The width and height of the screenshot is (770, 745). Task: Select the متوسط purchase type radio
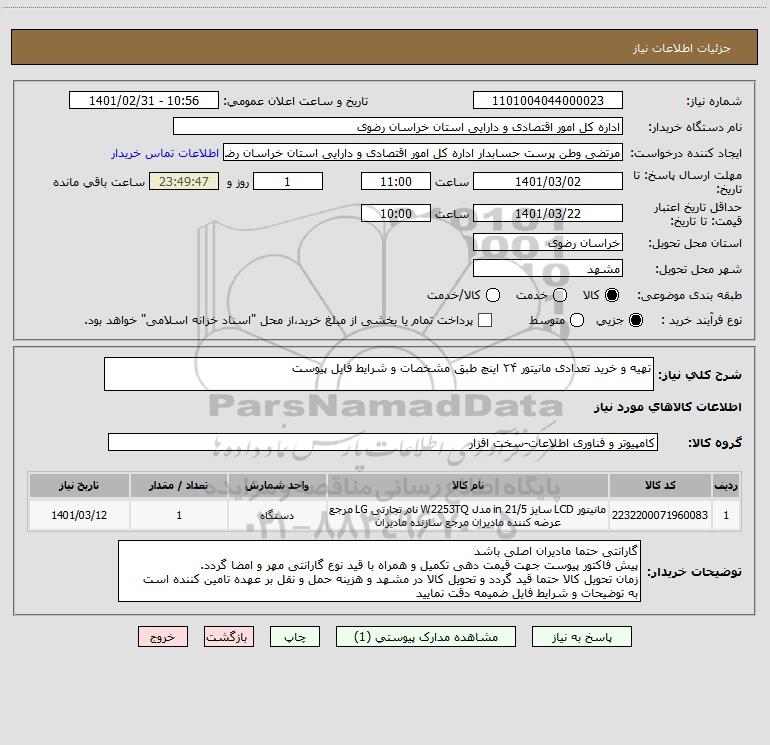577,321
